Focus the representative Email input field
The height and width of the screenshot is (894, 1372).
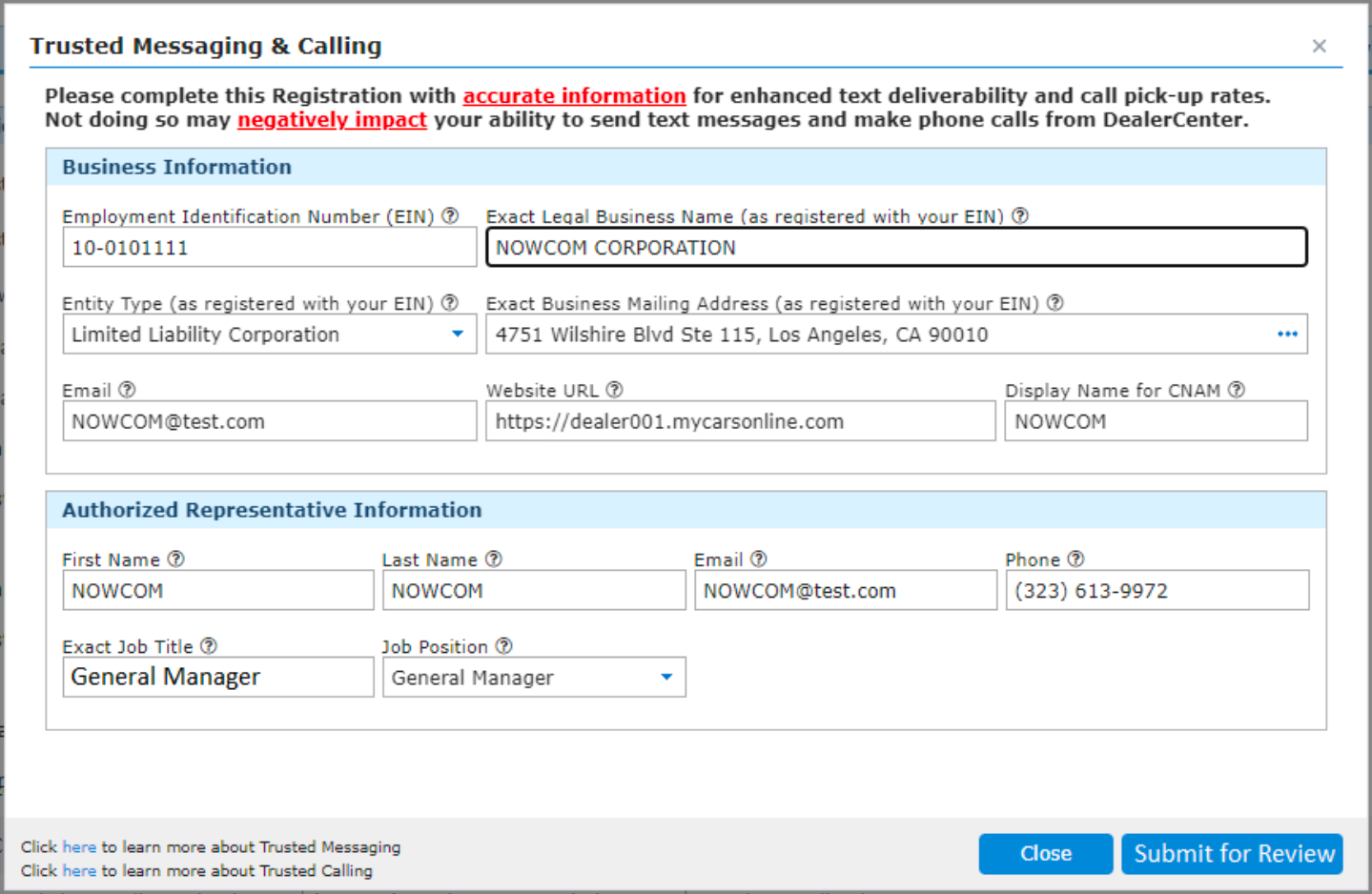pos(846,591)
